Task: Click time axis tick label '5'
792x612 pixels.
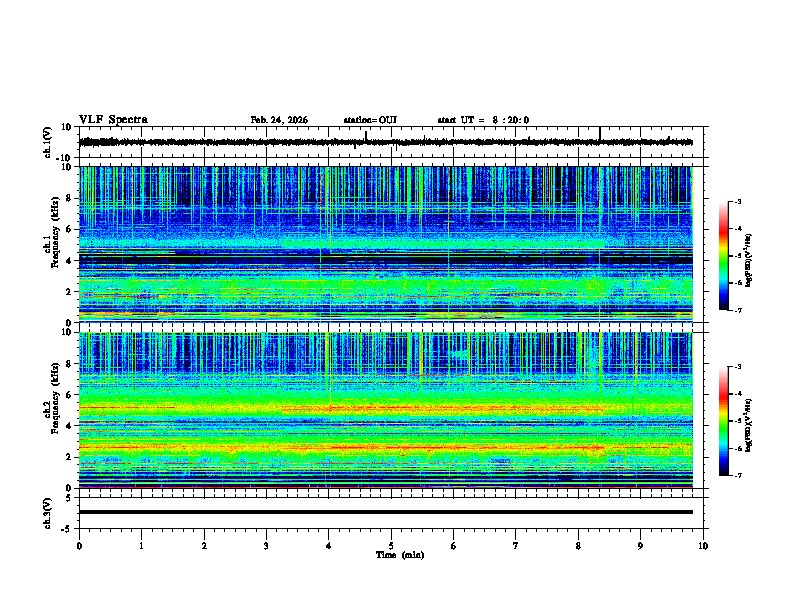Action: coord(391,546)
